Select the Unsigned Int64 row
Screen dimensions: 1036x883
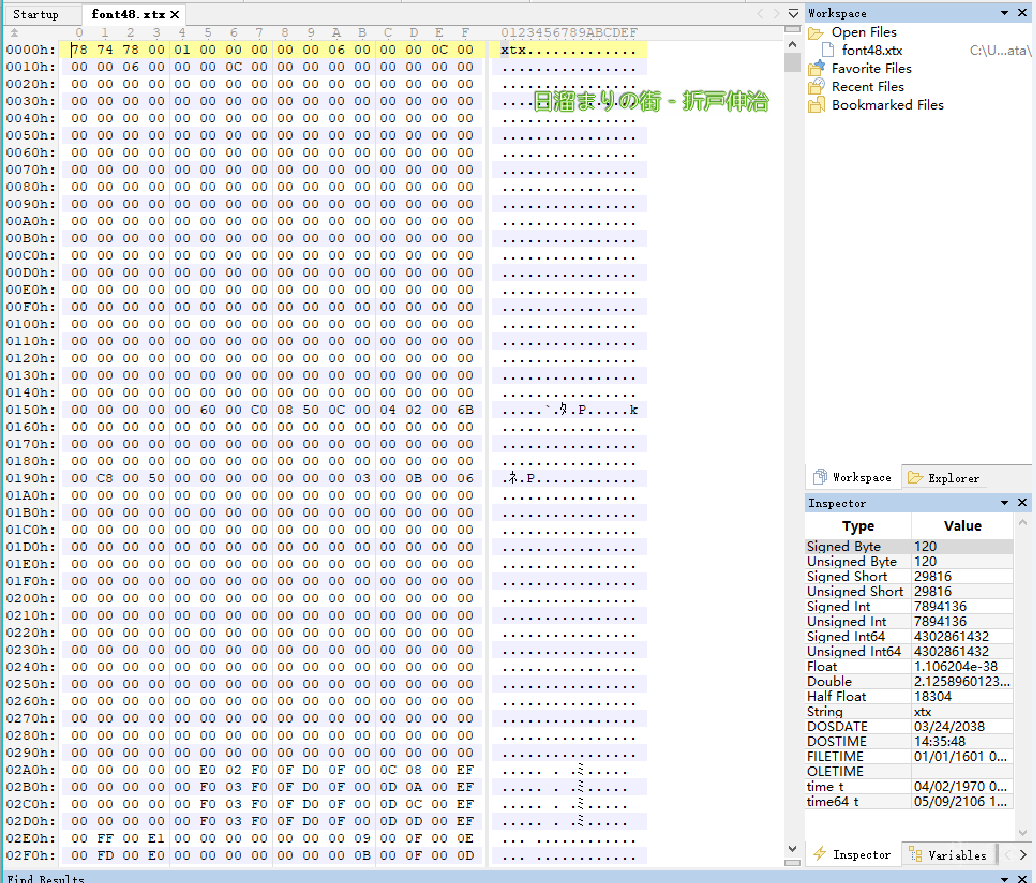click(909, 651)
